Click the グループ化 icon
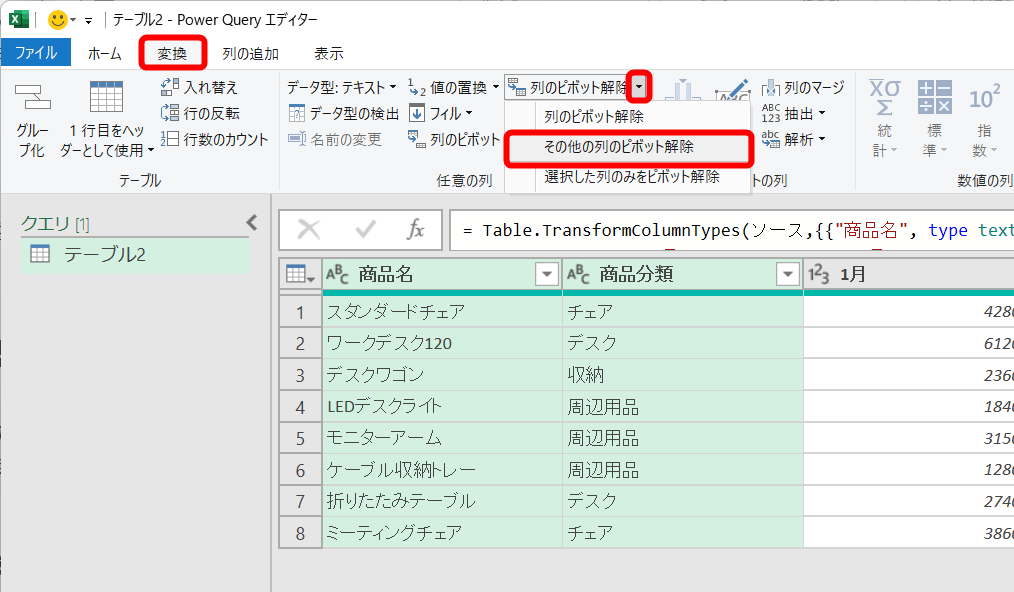This screenshot has width=1014, height=592. 32,98
